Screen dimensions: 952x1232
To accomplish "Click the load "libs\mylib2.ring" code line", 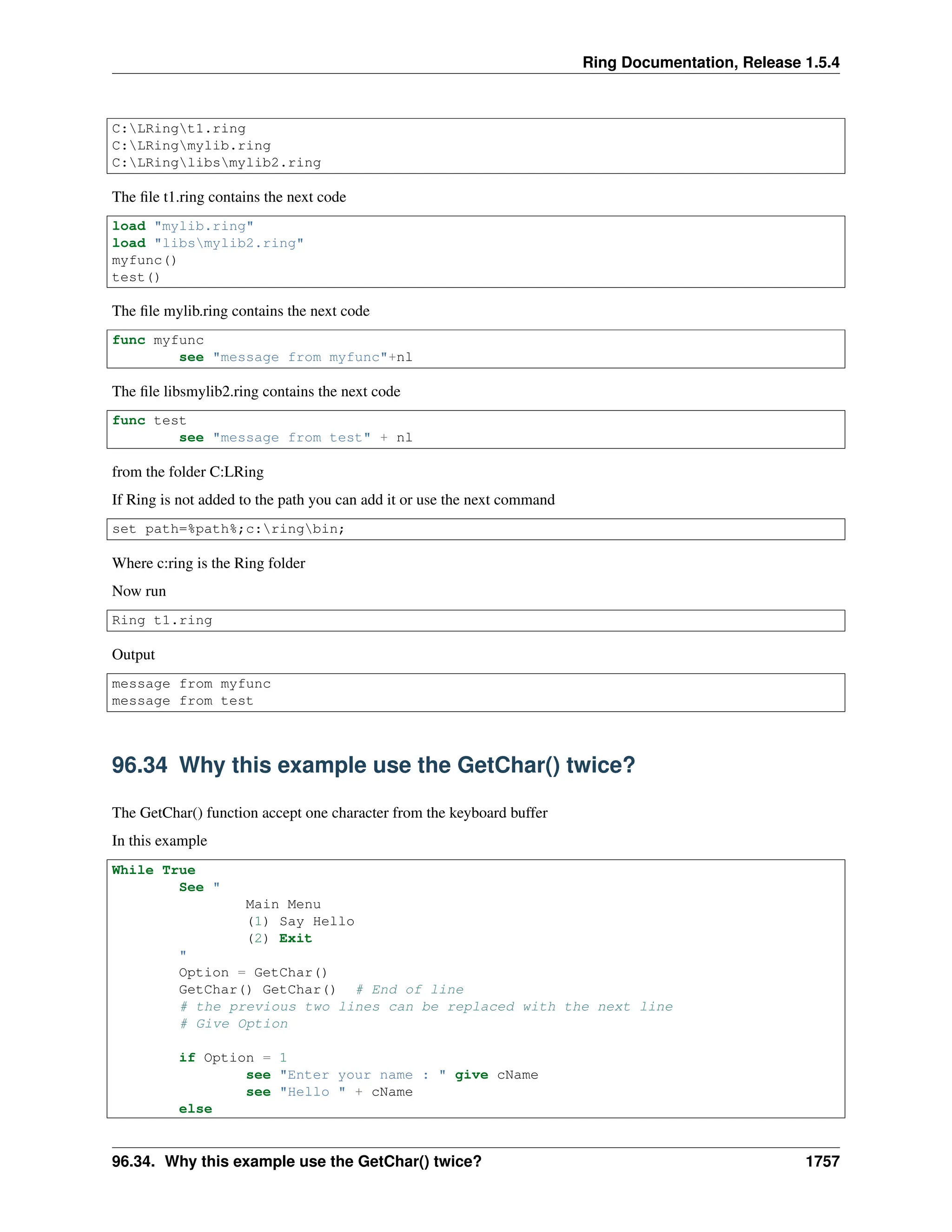I will click(207, 243).
